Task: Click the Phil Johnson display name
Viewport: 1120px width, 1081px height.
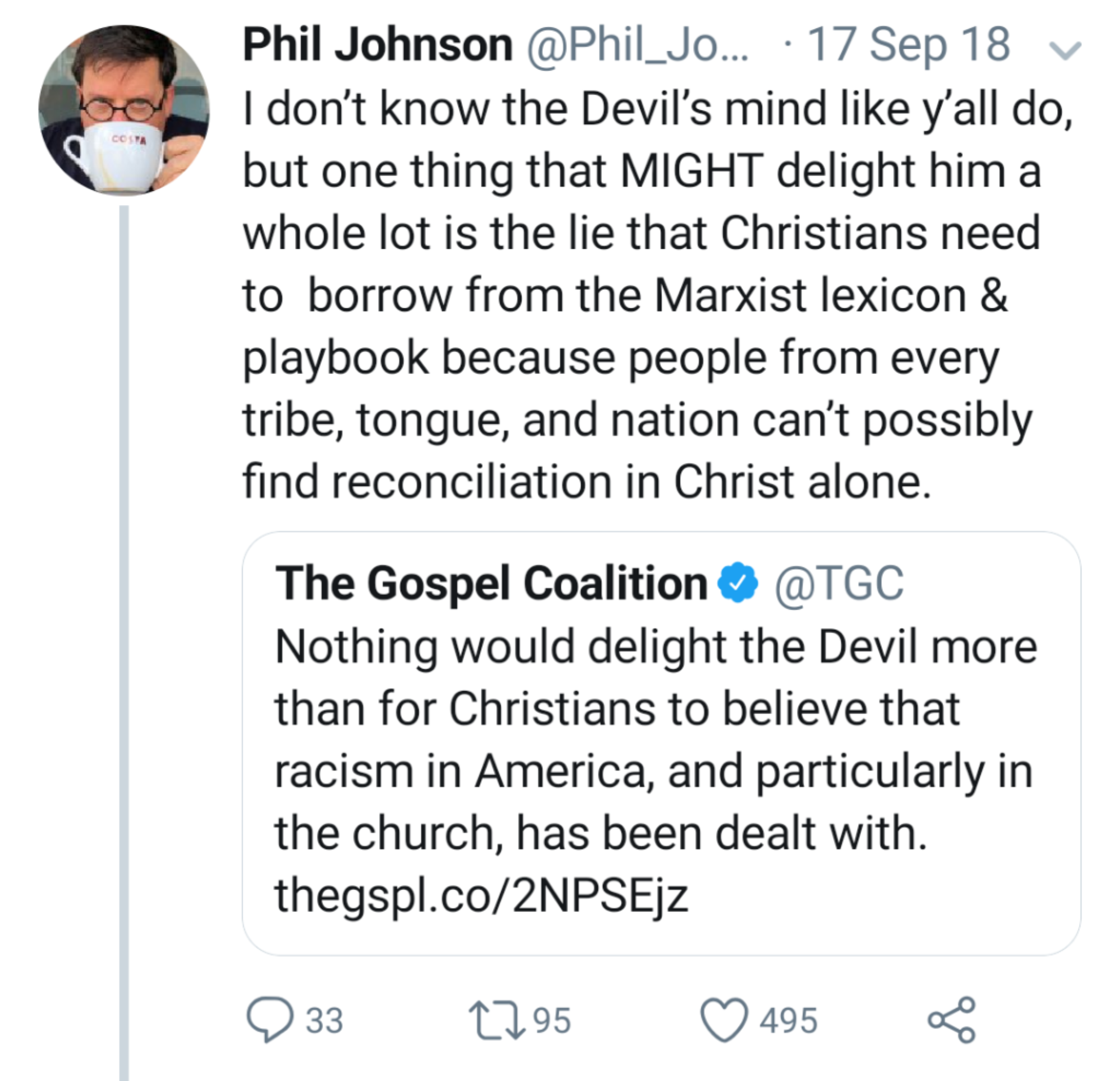Action: [x=378, y=46]
